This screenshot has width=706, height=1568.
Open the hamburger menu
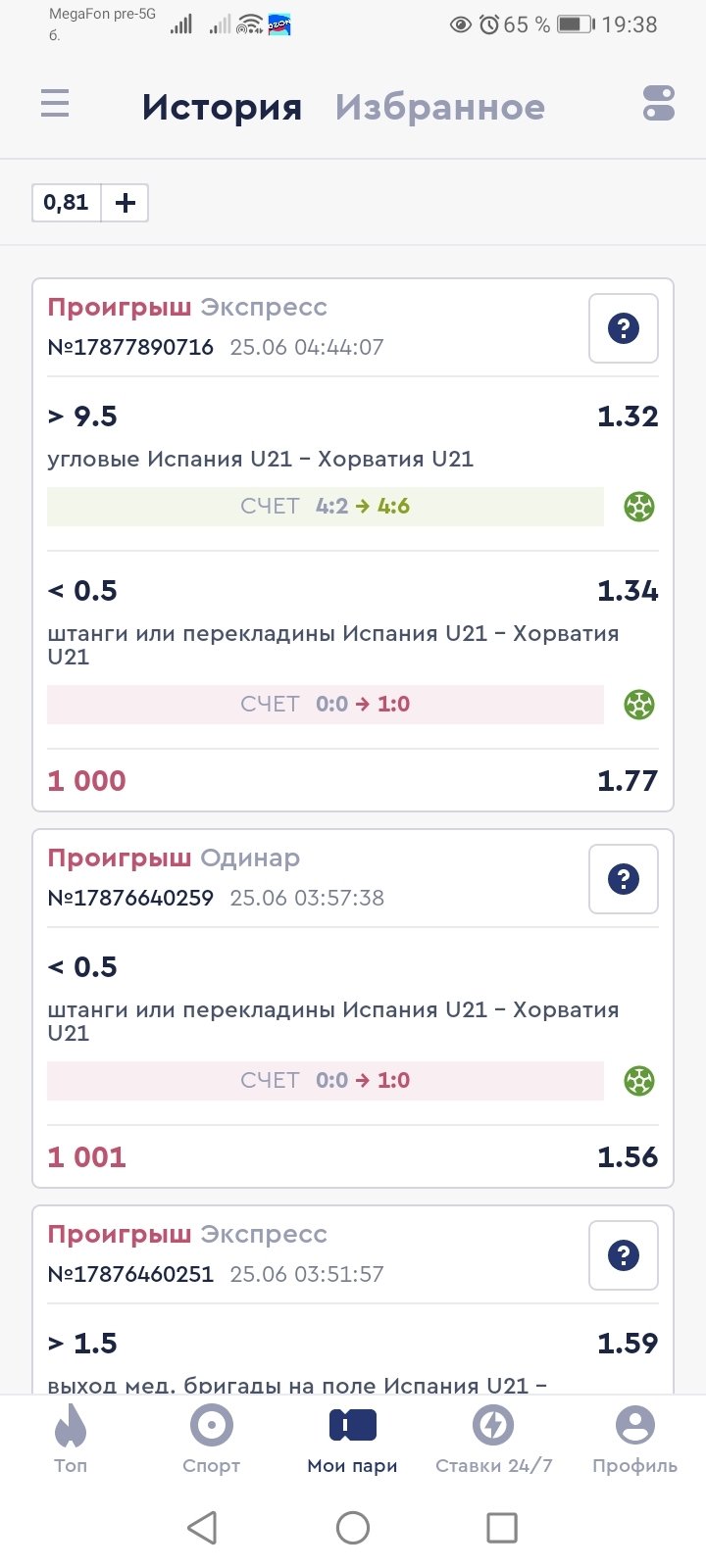(x=55, y=103)
